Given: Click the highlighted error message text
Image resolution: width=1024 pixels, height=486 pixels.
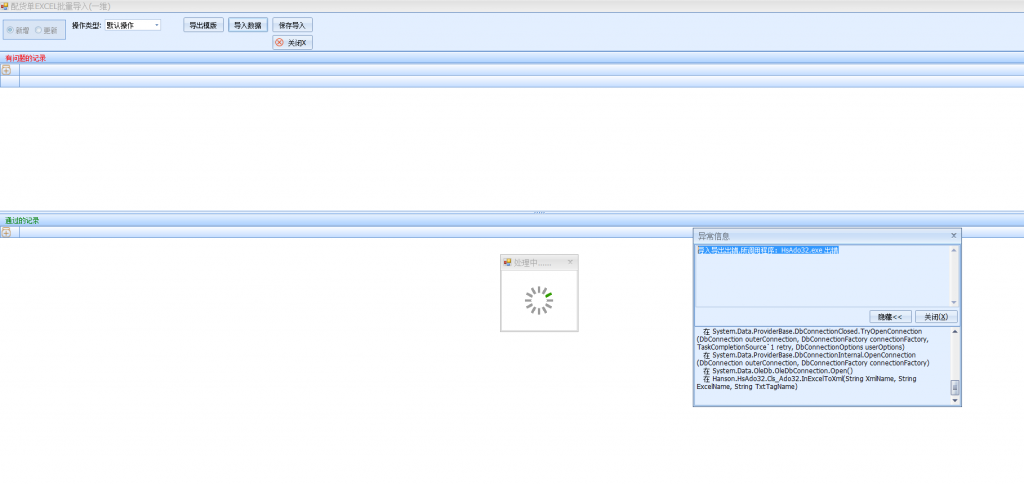Looking at the screenshot, I should coord(767,250).
